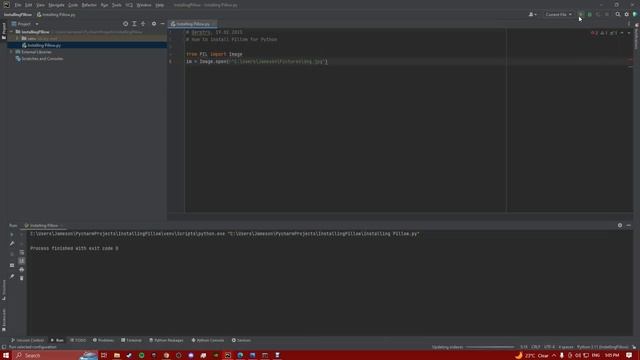The height and width of the screenshot is (360, 640).
Task: Open the Project view selector dropdown
Action: click(25, 24)
